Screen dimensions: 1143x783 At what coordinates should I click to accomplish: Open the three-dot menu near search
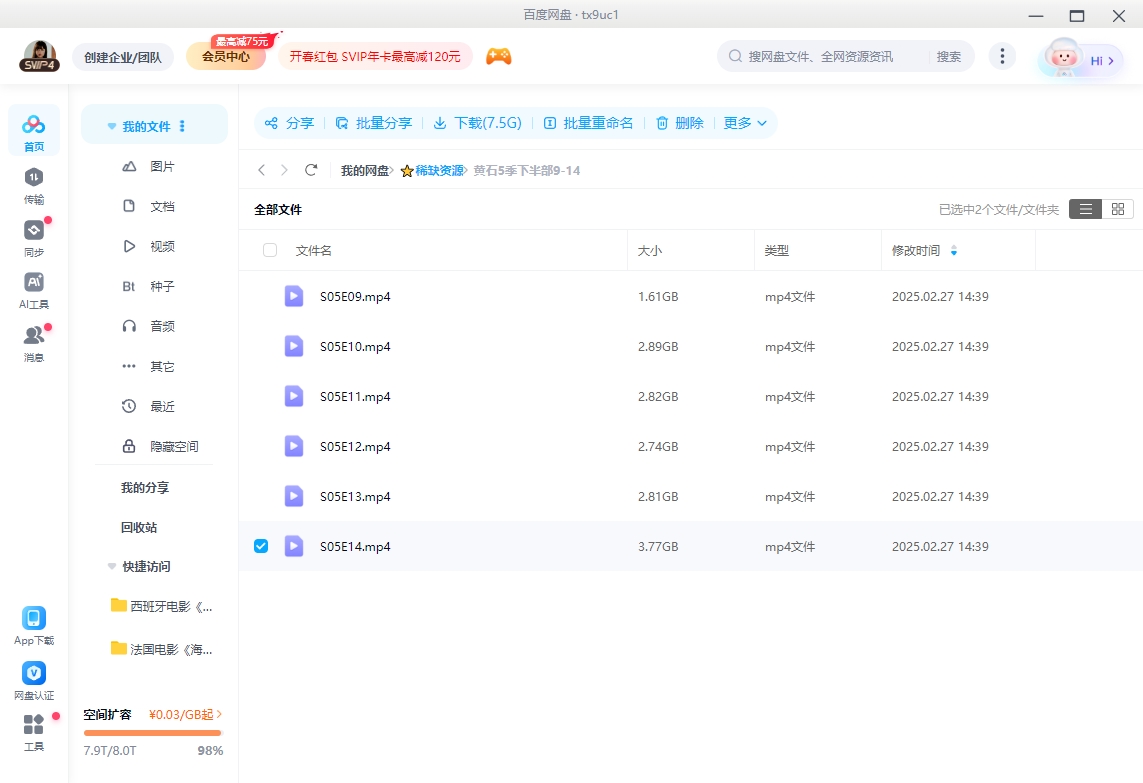(1002, 56)
